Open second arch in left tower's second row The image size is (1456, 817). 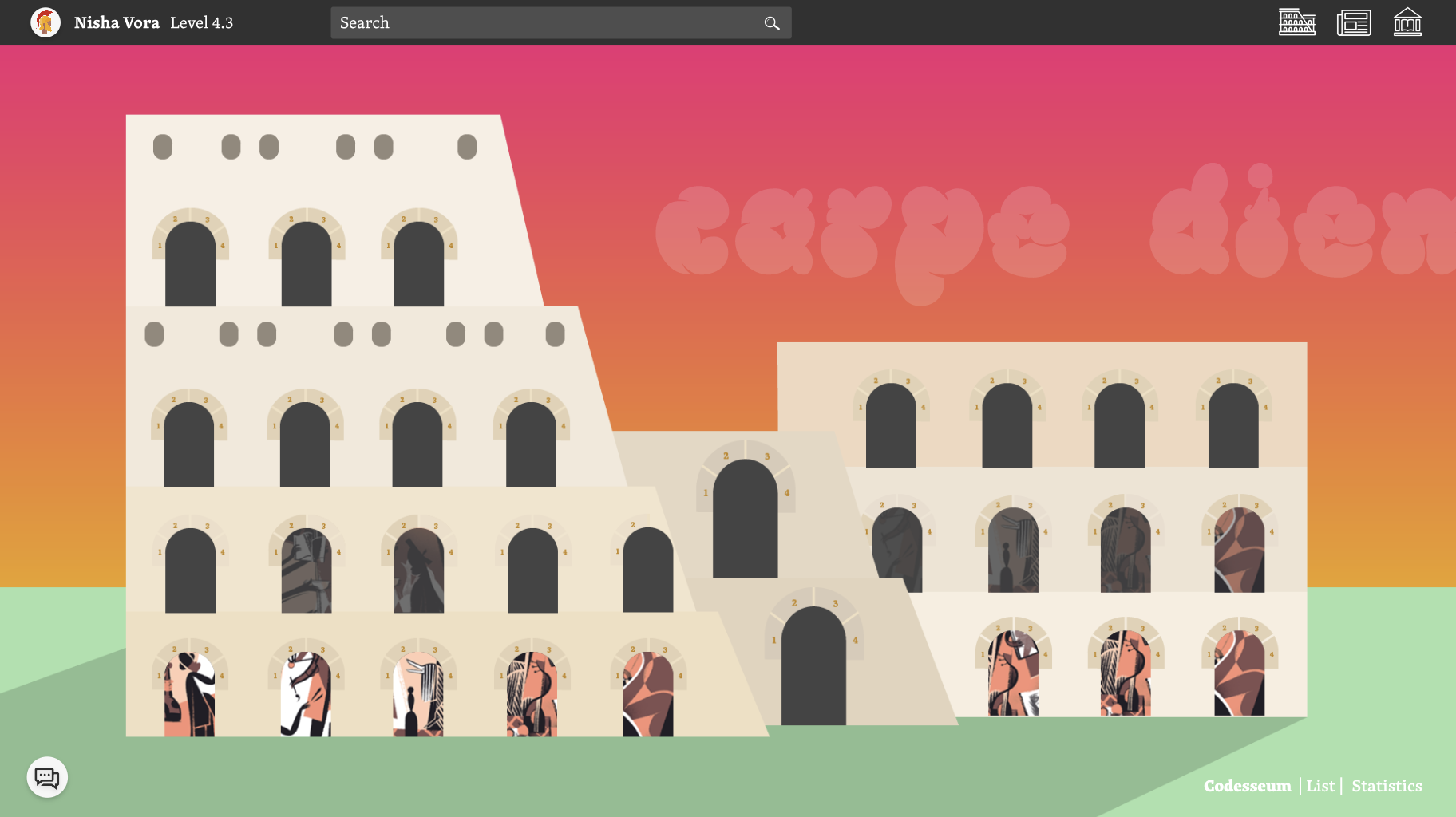[x=305, y=444]
